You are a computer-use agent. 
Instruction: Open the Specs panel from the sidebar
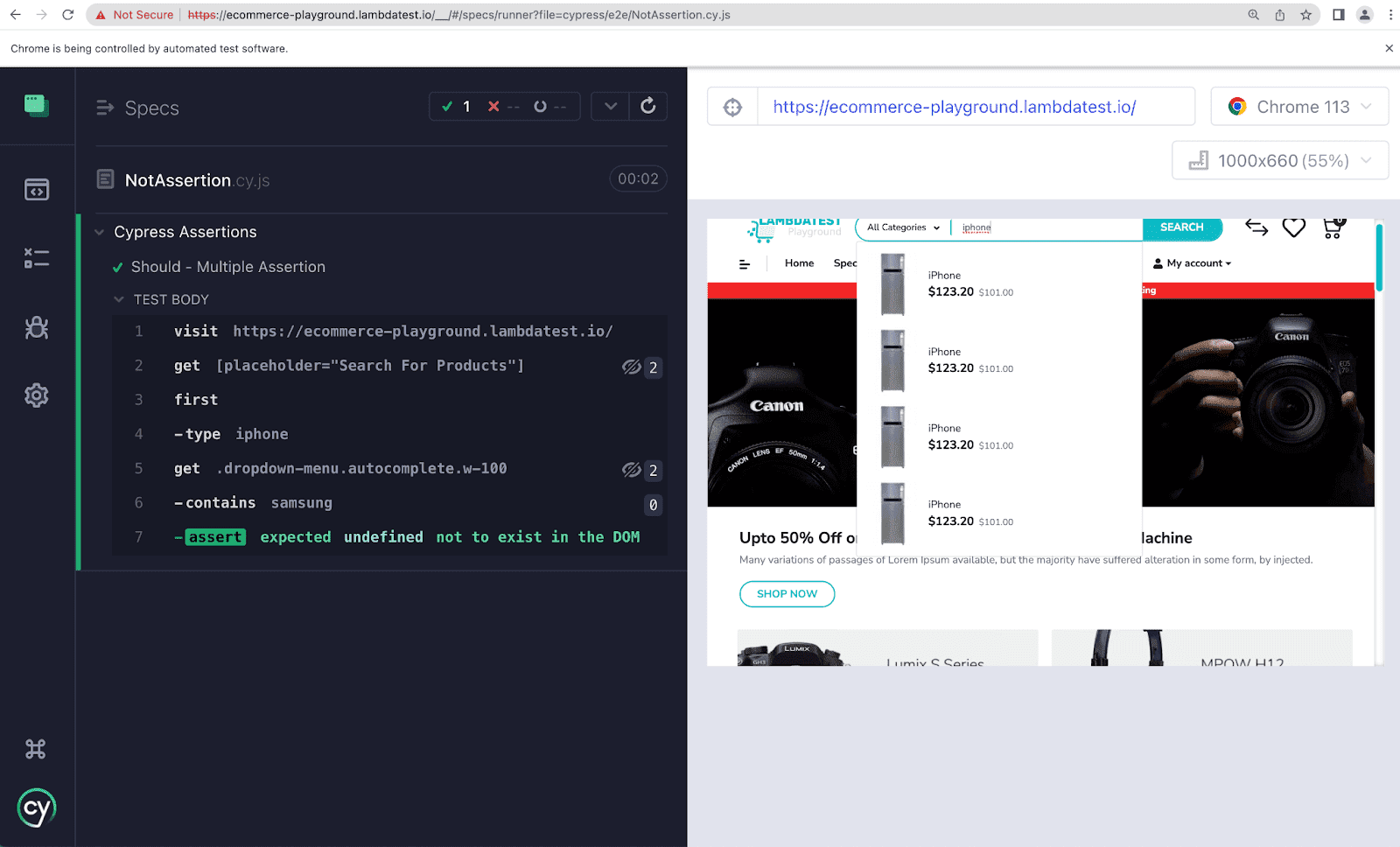[37, 257]
